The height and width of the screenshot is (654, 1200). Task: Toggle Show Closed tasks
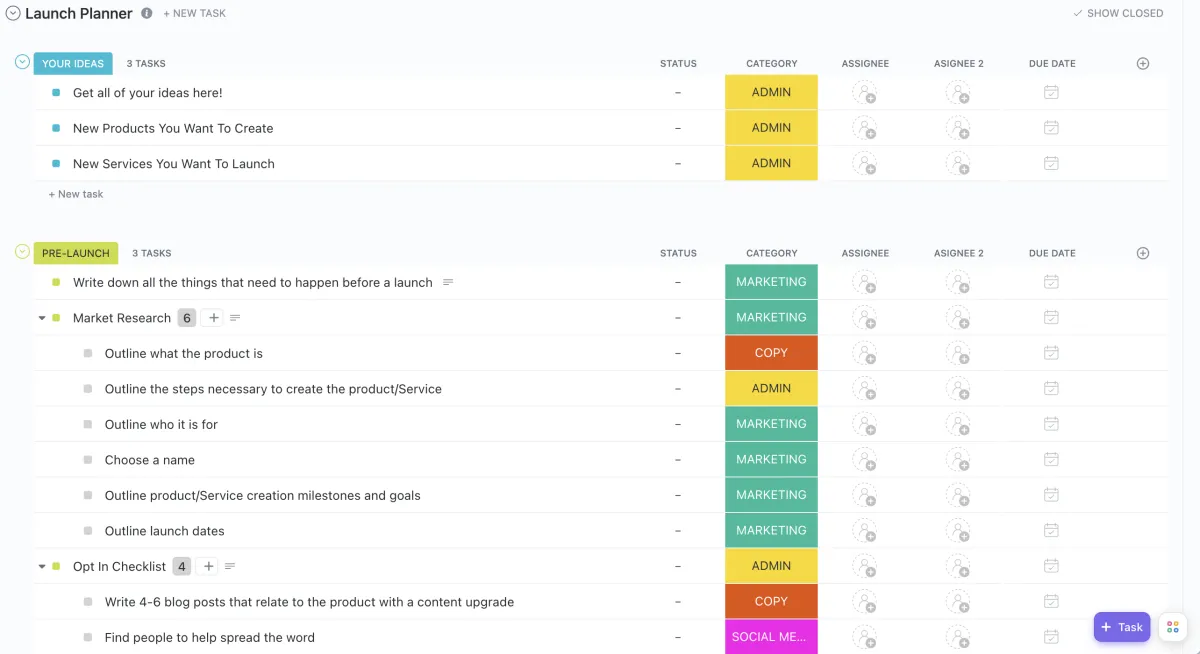1118,14
